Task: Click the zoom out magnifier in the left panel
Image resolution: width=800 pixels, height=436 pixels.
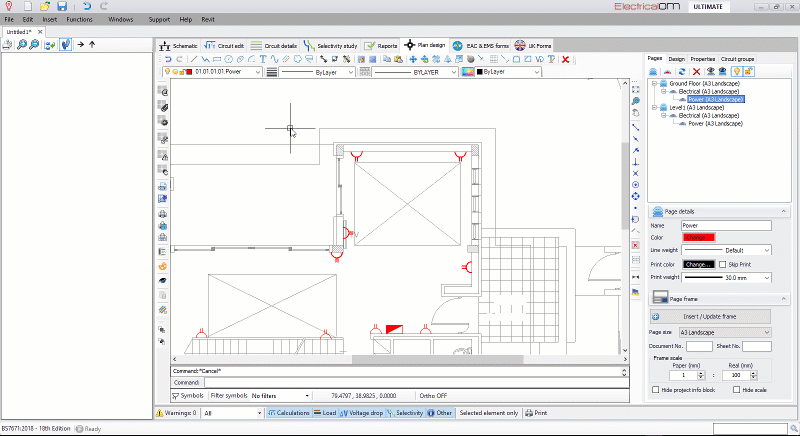Action: click(34, 45)
